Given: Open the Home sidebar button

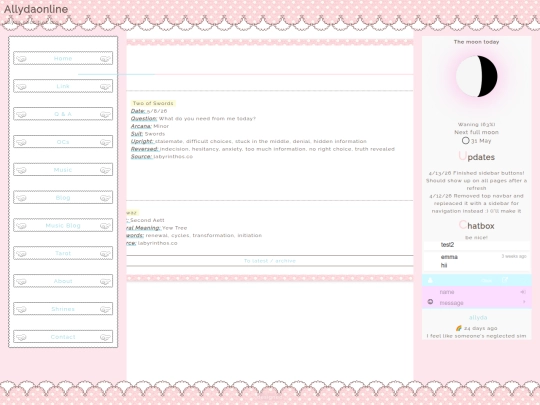Looking at the screenshot, I should 63,58.
